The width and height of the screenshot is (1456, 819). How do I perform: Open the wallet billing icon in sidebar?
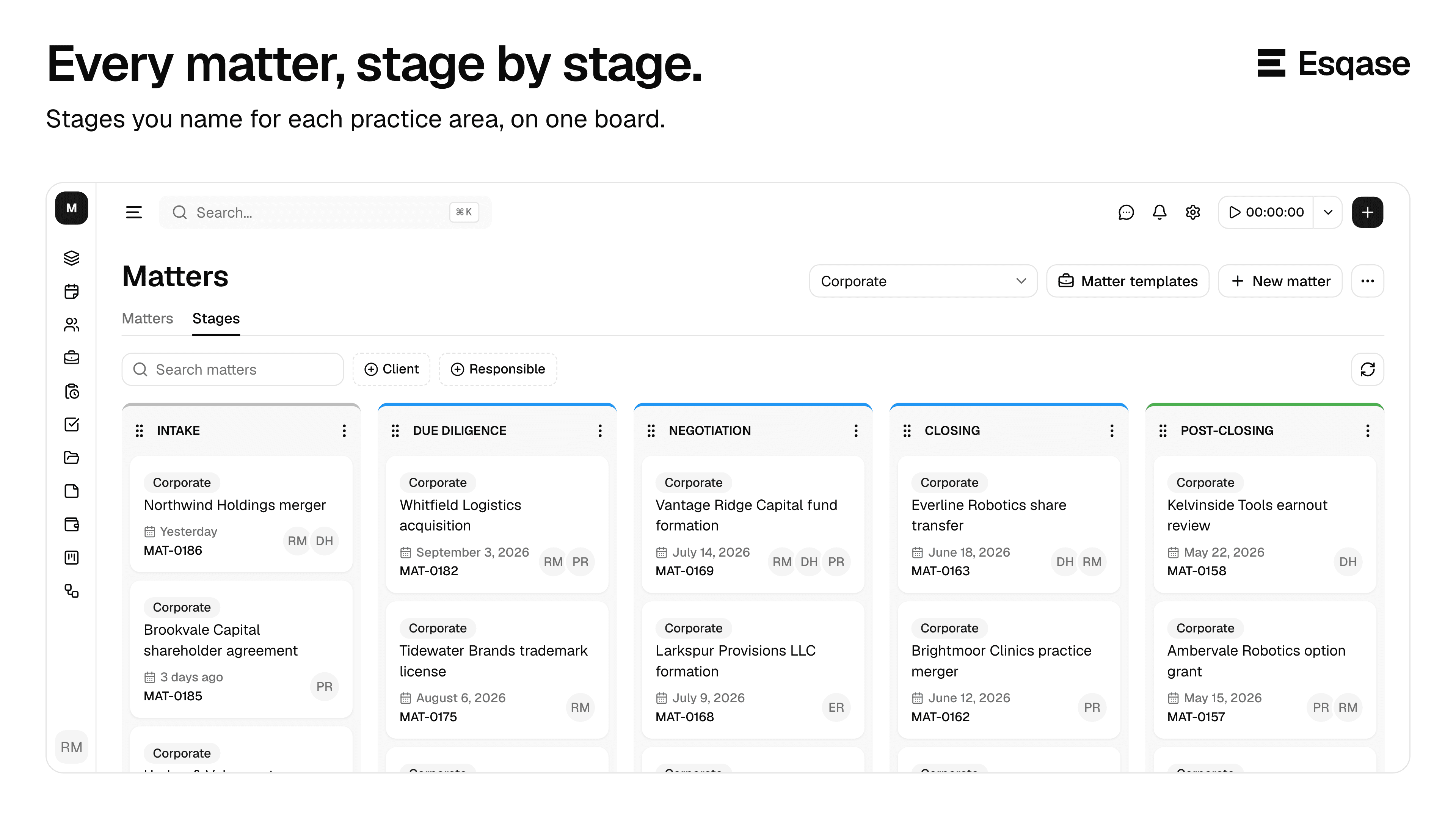coord(71,524)
